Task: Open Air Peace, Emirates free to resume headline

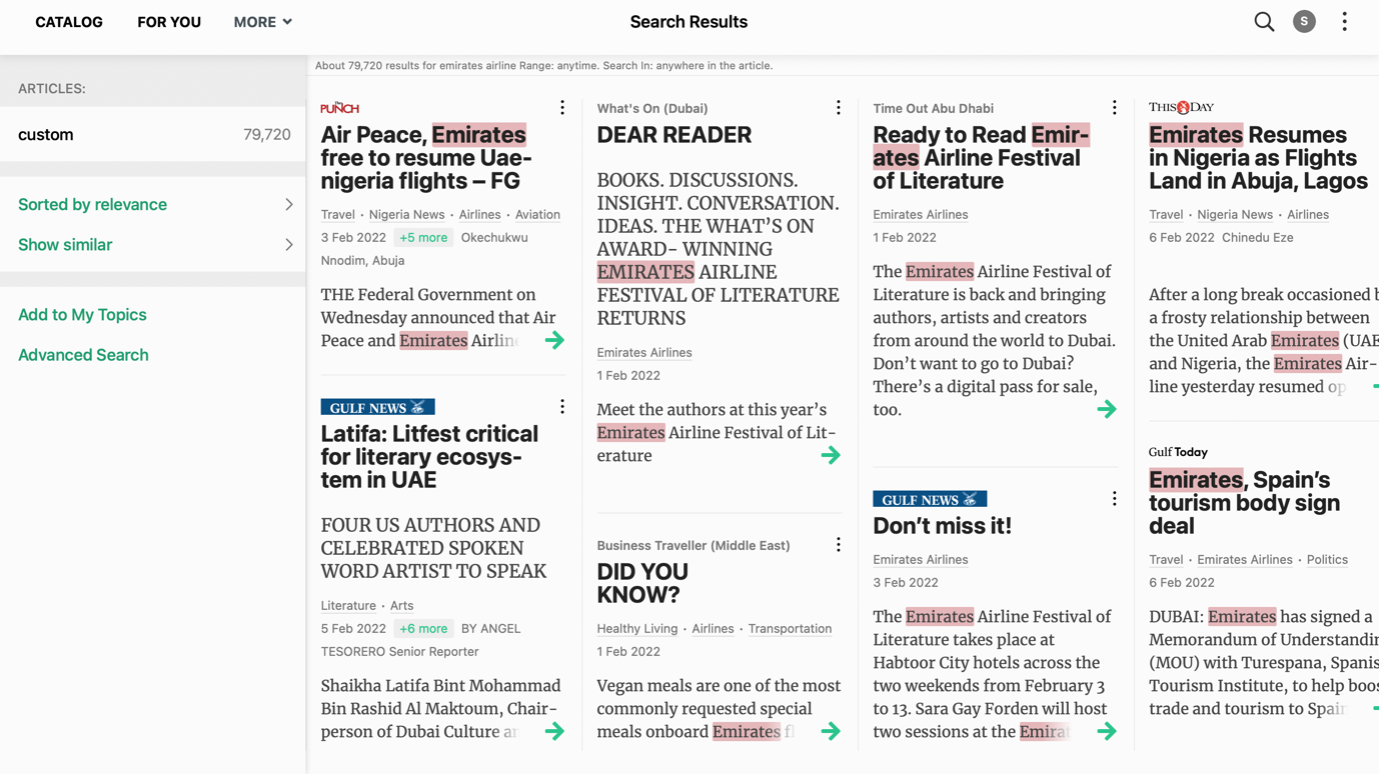Action: (x=427, y=158)
